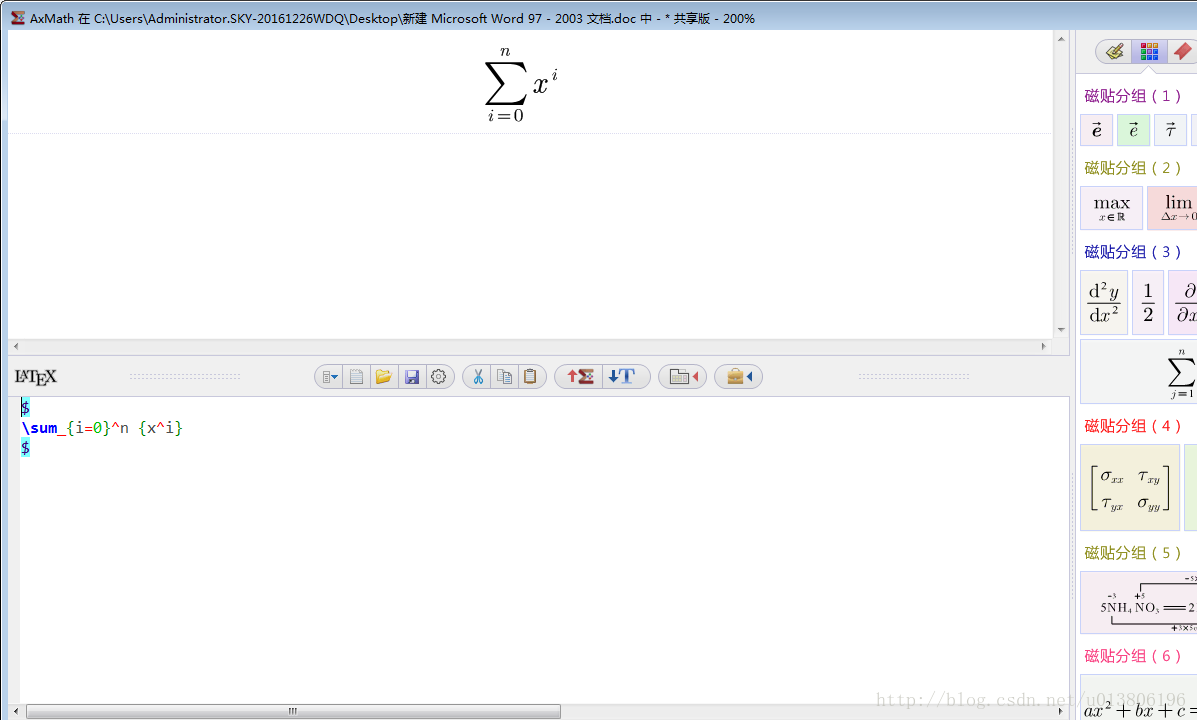Click the new document icon in LaTeX toolbar
This screenshot has width=1197, height=720.
[x=357, y=376]
